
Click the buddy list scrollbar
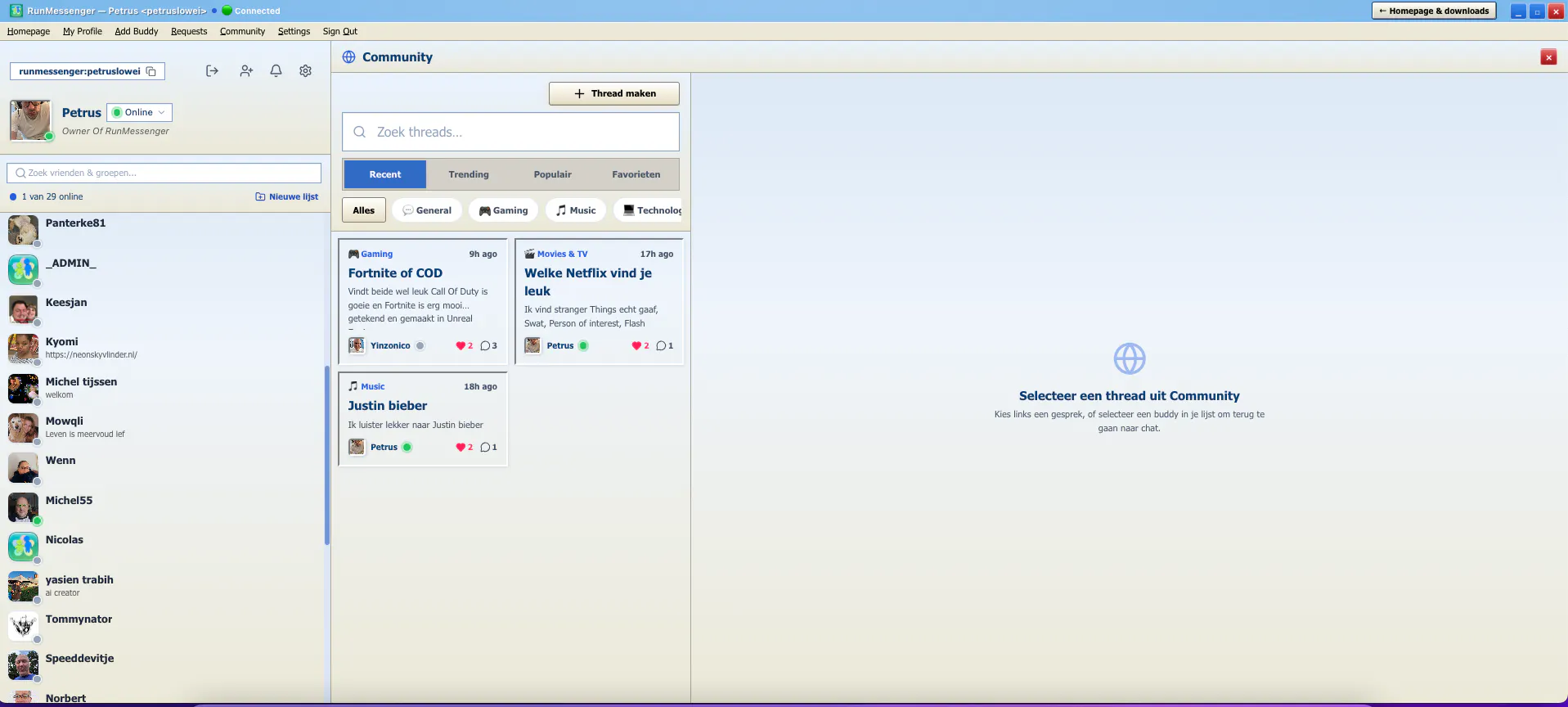click(x=327, y=455)
